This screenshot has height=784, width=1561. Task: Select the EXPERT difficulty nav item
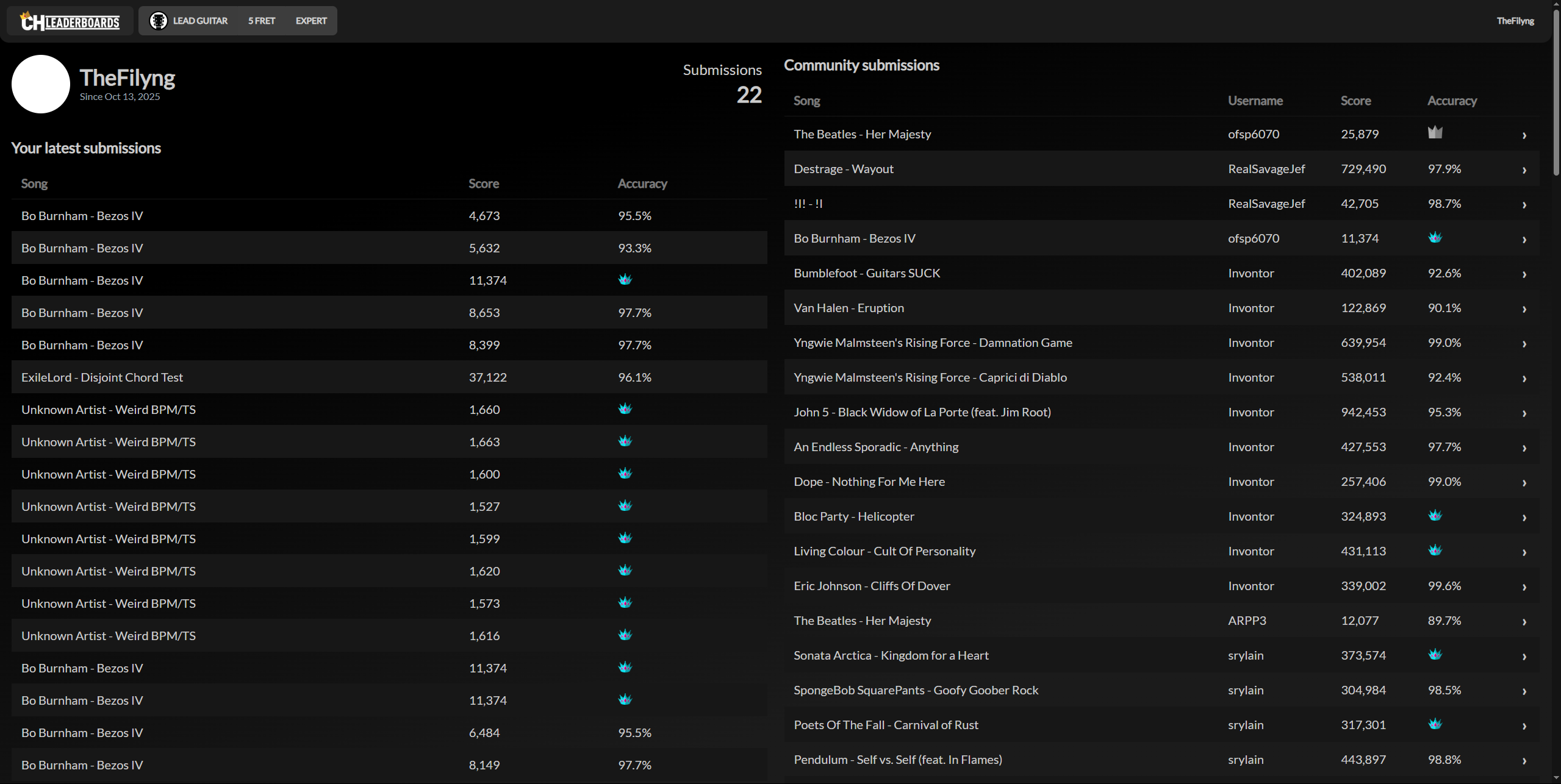click(x=311, y=20)
